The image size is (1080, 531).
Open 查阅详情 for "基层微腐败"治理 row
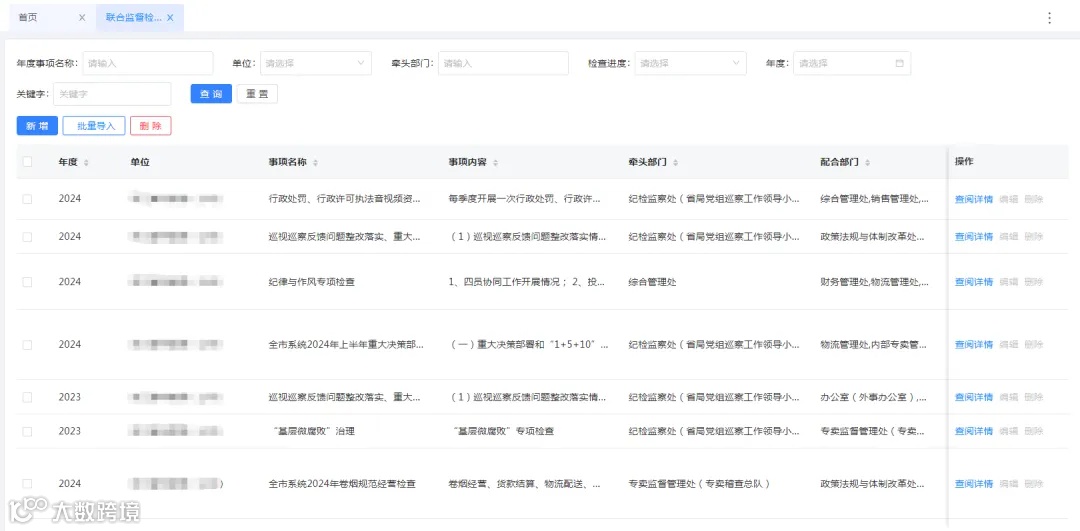[x=973, y=431]
